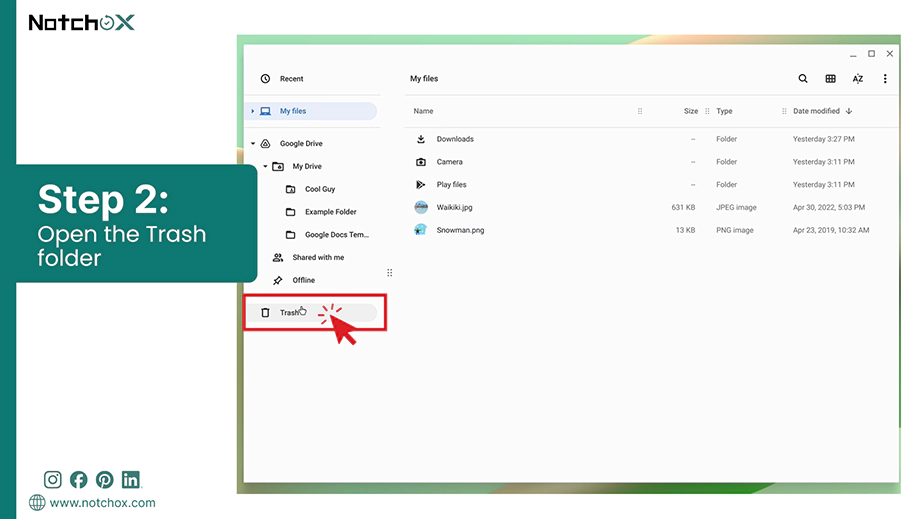The image size is (922, 519).
Task: Collapse the Google Drive section arrow
Action: [x=253, y=143]
